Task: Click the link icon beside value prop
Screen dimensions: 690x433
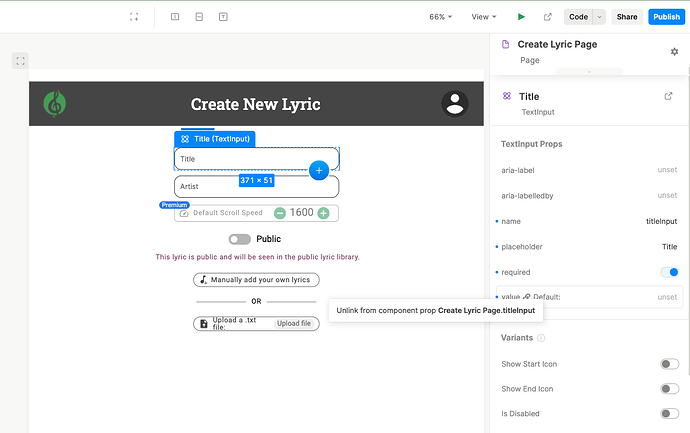Action: 527,297
